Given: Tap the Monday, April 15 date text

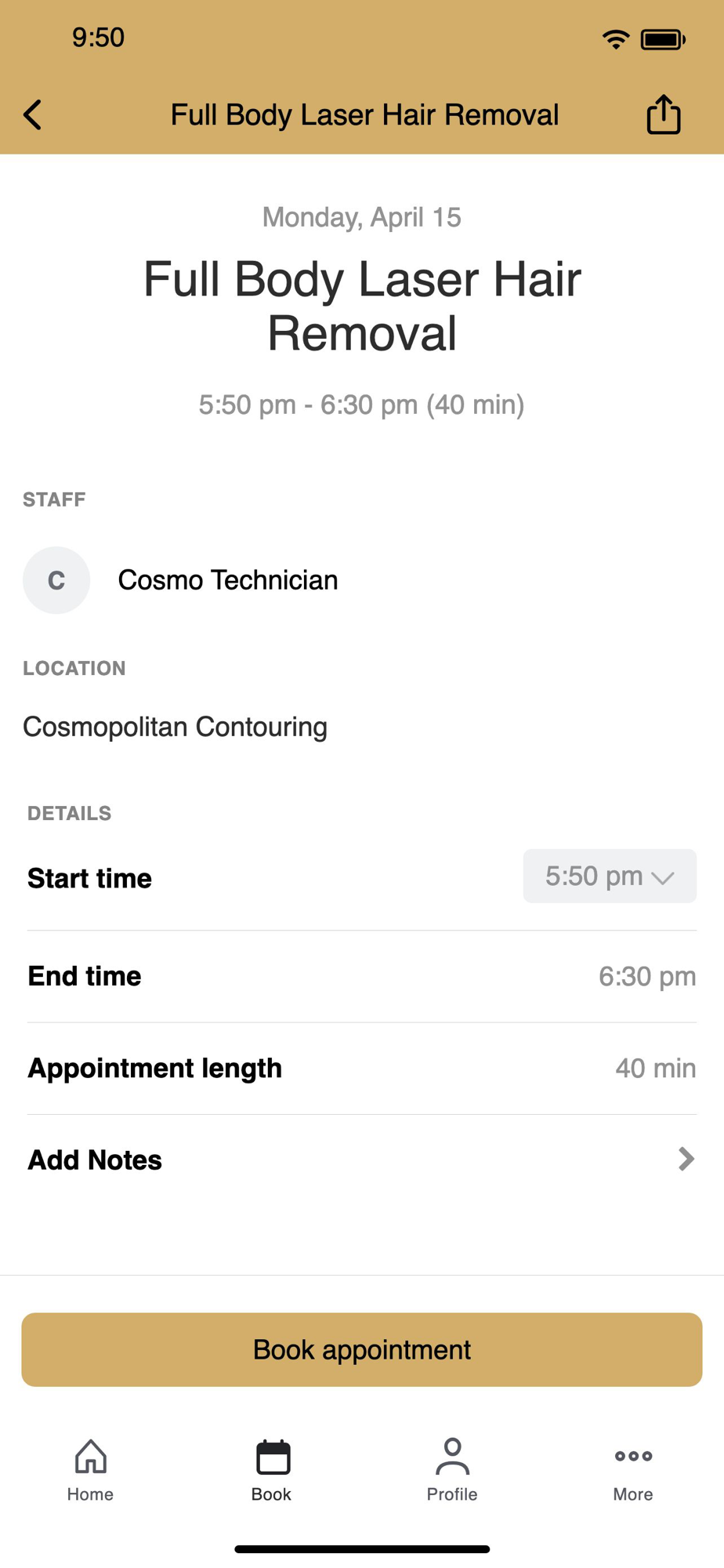Looking at the screenshot, I should (362, 217).
